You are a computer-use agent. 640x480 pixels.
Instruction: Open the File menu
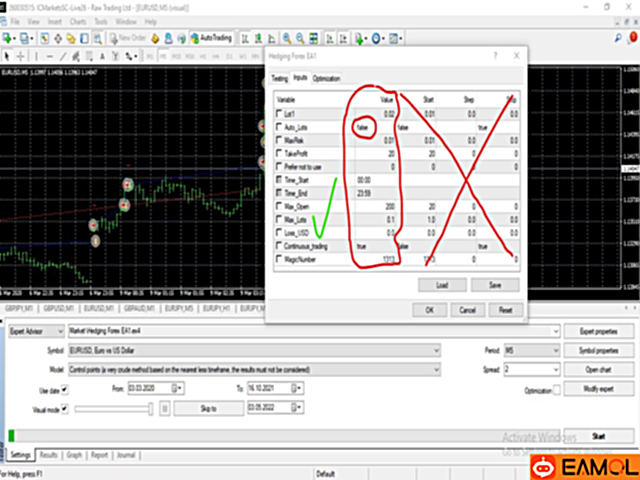(15, 22)
